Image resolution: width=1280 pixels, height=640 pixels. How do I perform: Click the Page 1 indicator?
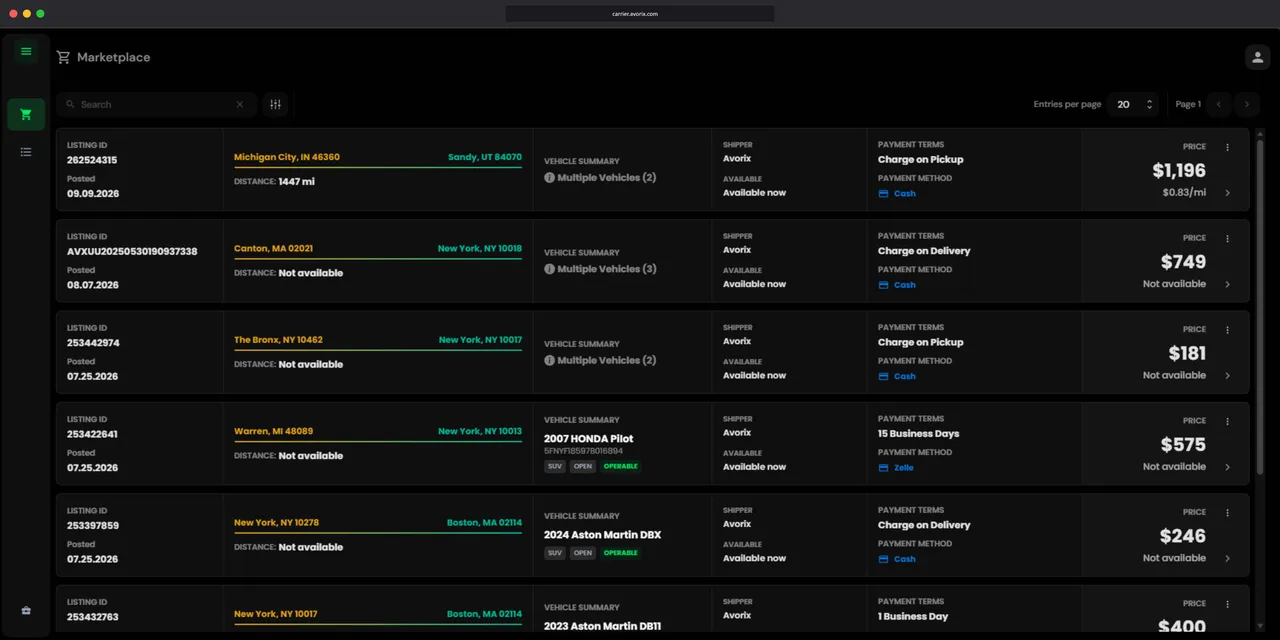[1188, 104]
